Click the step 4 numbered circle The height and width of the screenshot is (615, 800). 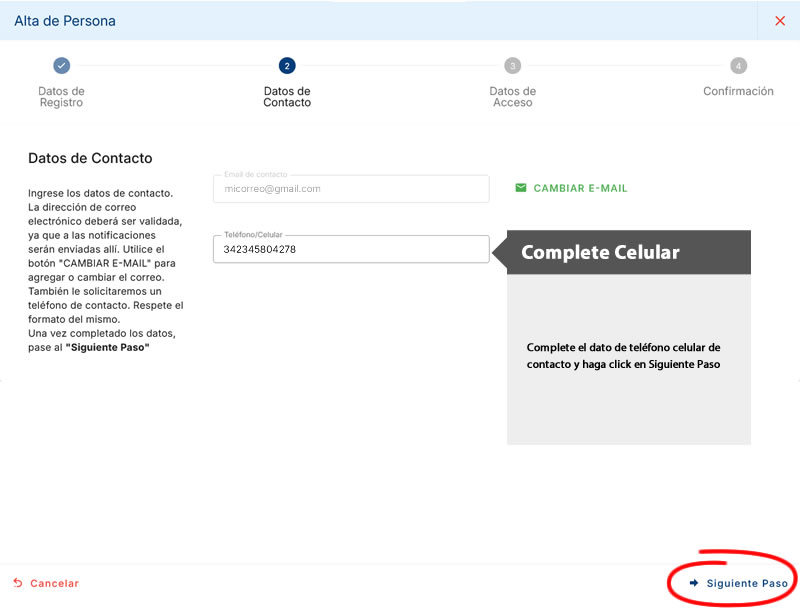[738, 66]
